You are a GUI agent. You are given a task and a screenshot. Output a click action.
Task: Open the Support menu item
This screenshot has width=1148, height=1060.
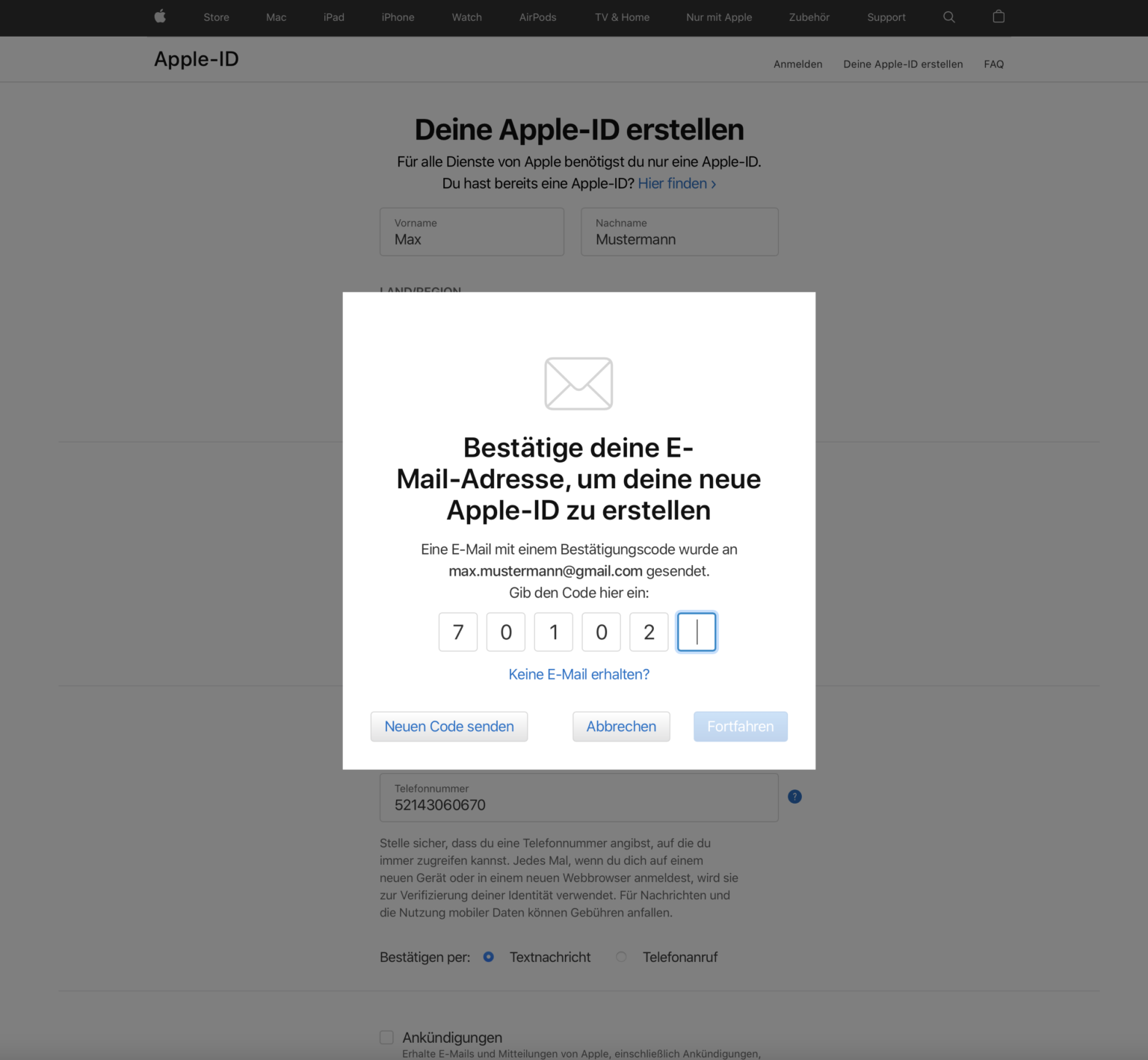tap(886, 17)
